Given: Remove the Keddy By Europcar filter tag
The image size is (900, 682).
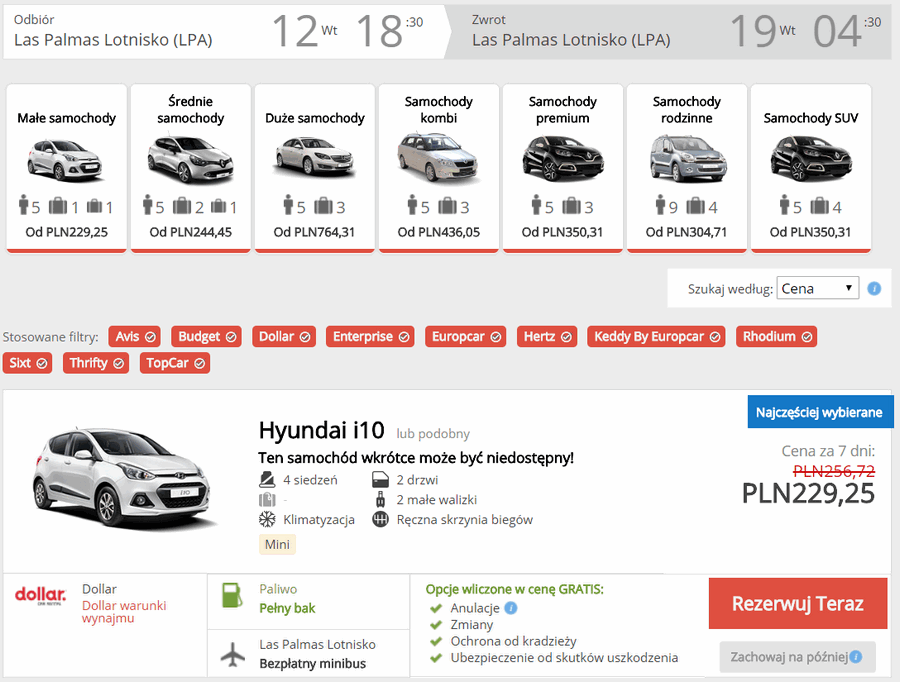Looking at the screenshot, I should tap(656, 336).
